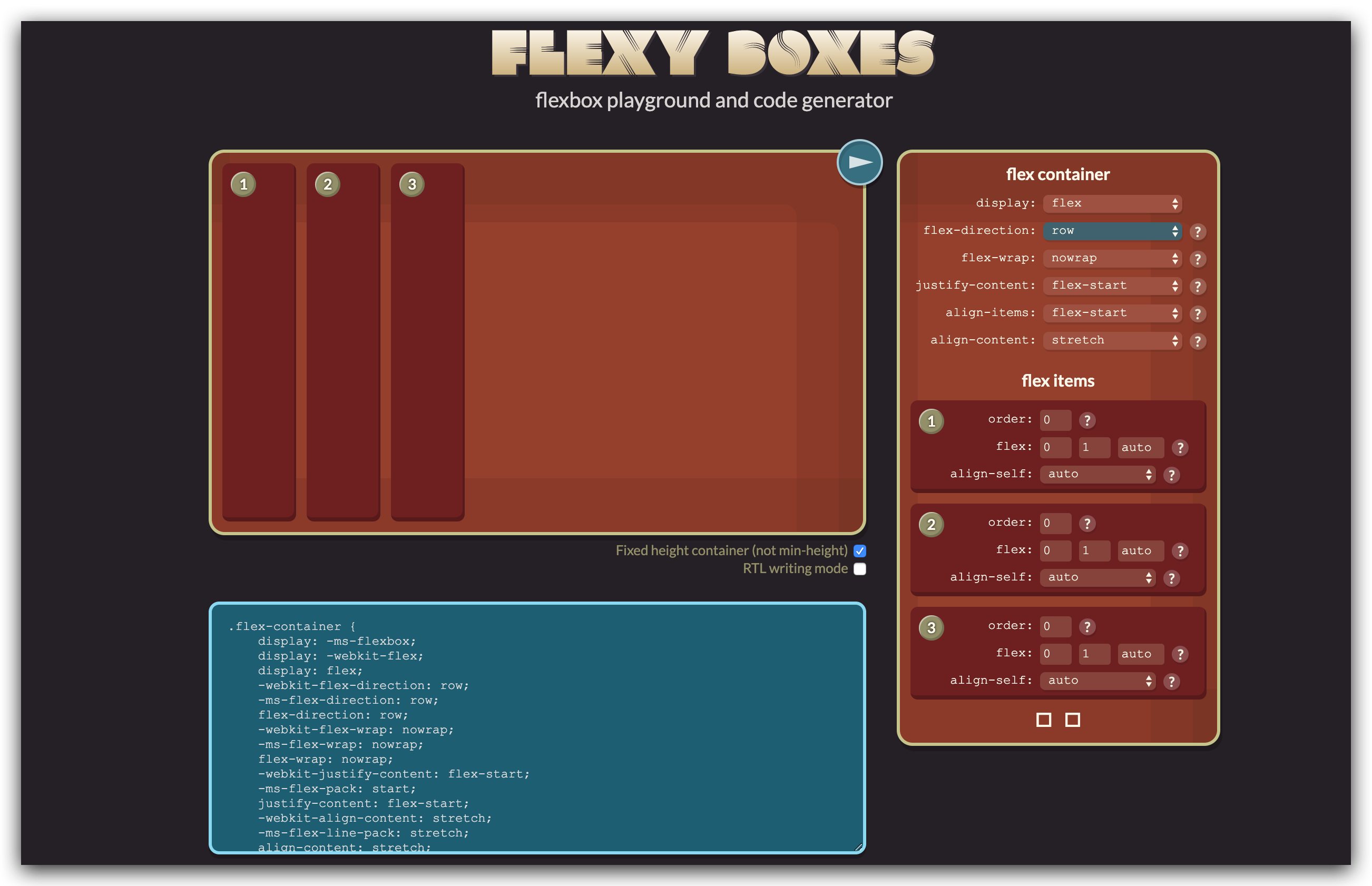
Task: Click help icon beside justify-content
Action: point(1198,287)
